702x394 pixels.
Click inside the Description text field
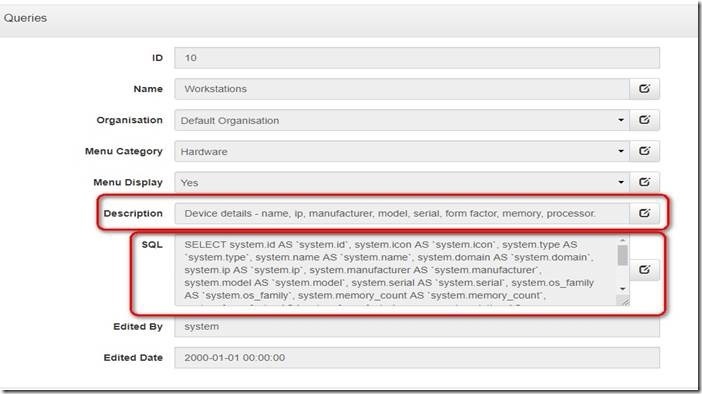[402, 213]
